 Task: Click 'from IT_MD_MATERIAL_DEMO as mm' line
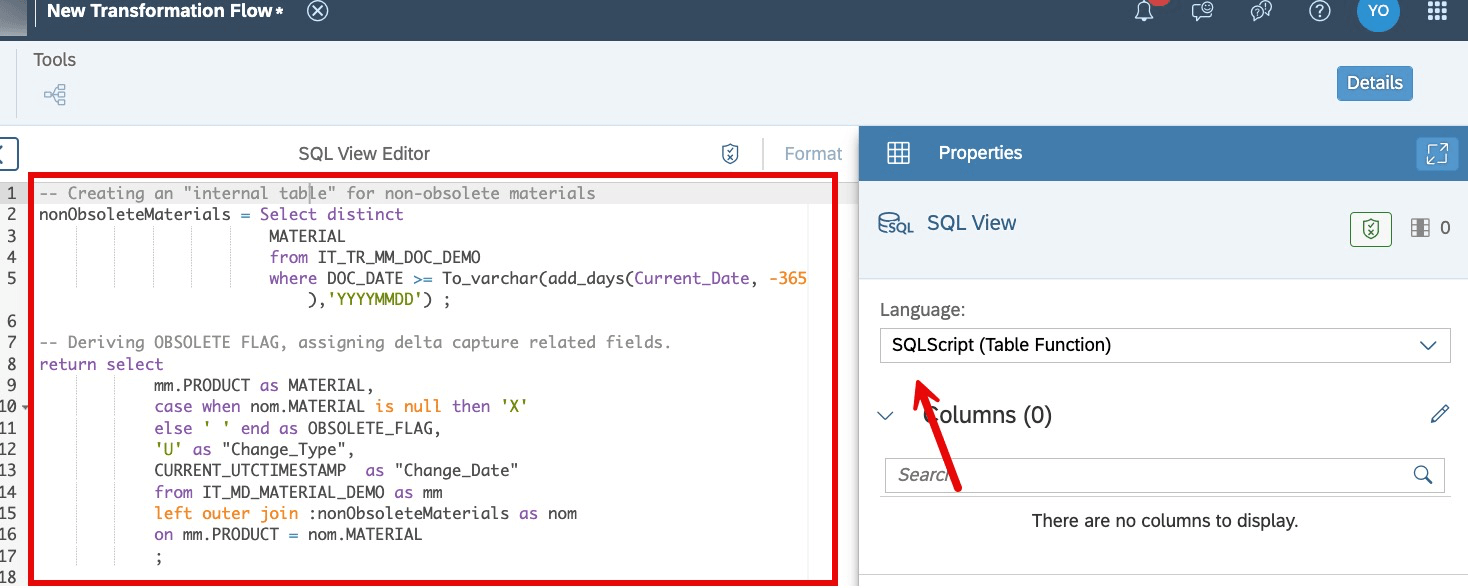(x=298, y=492)
